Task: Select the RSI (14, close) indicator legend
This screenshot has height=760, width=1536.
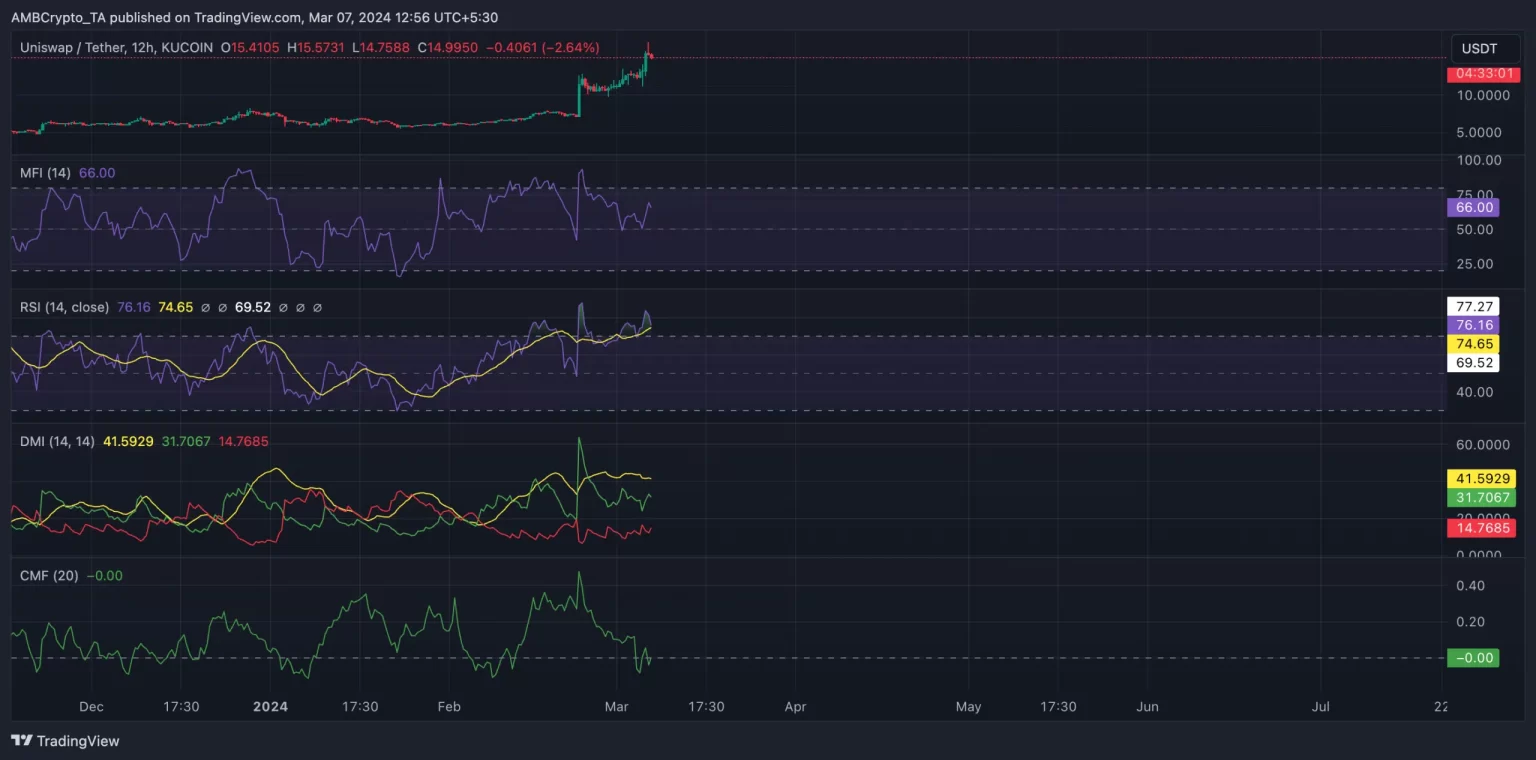Action: click(64, 307)
